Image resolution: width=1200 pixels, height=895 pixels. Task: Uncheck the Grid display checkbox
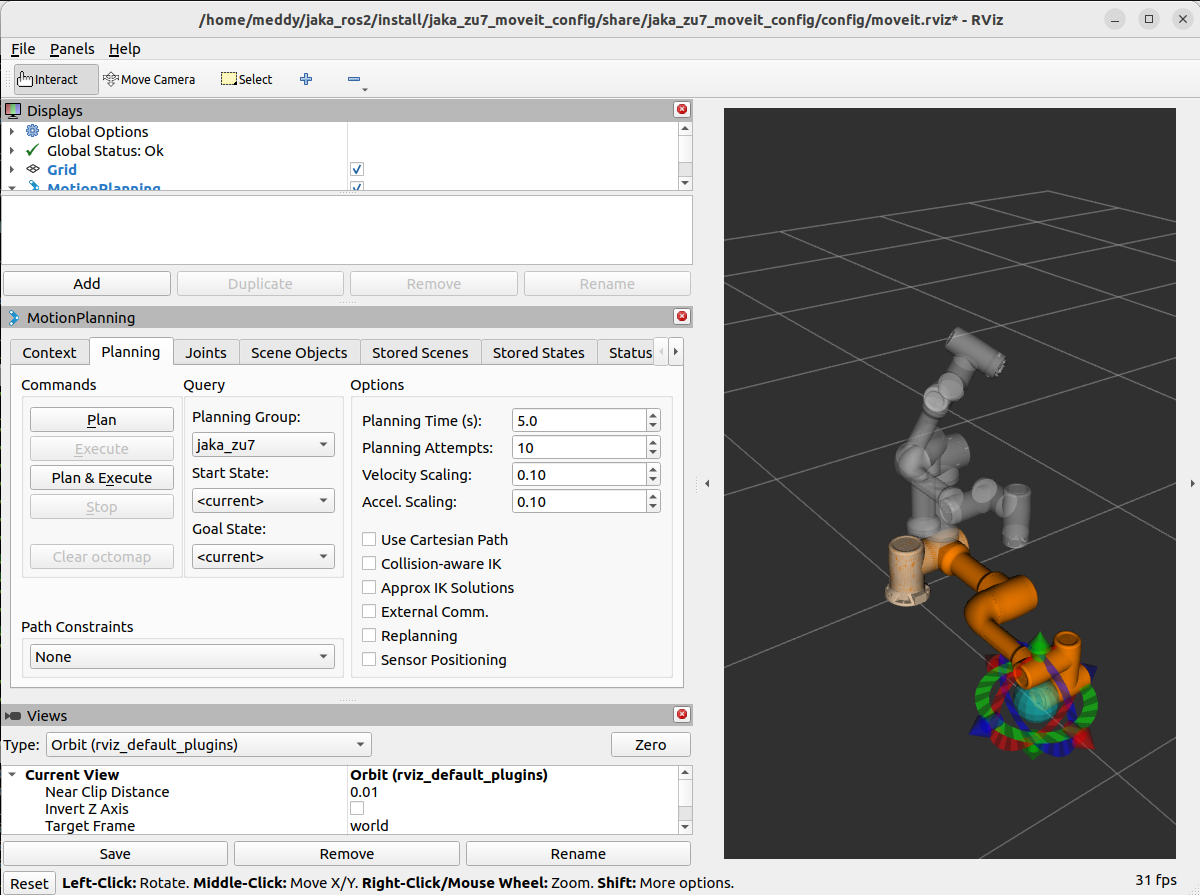pos(356,169)
